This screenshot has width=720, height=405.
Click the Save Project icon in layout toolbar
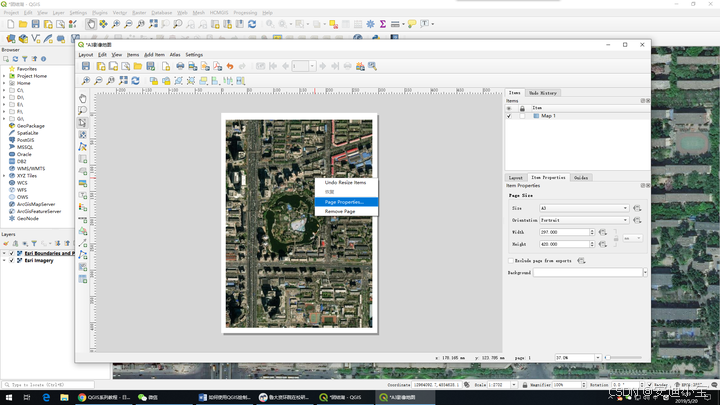click(86, 66)
